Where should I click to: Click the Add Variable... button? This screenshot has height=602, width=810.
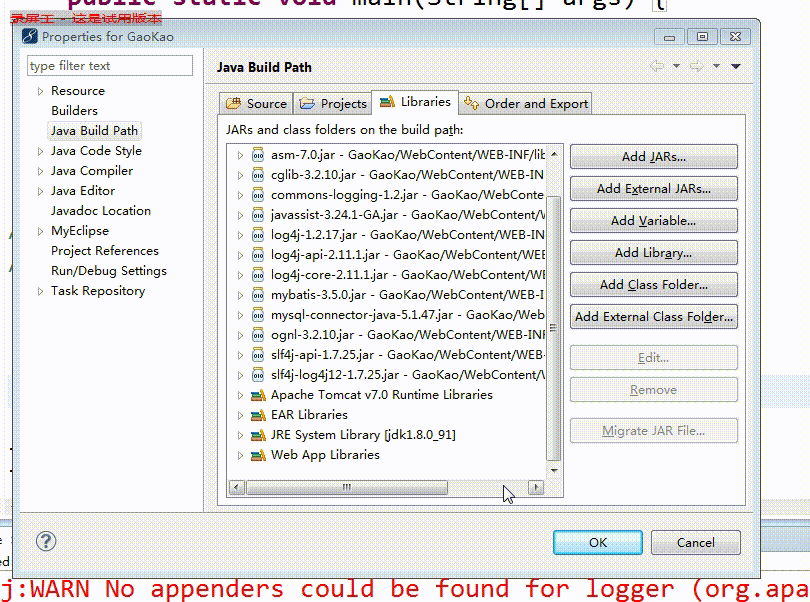pos(653,221)
